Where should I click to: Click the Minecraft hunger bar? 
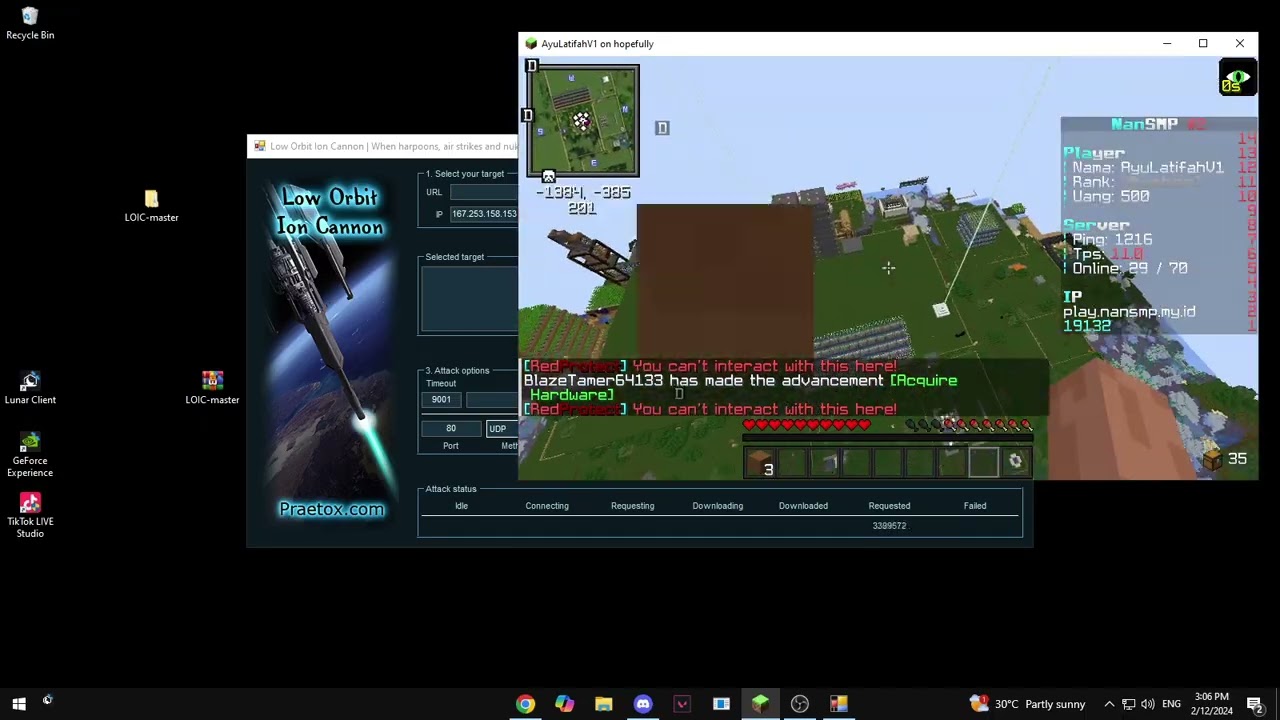coord(968,426)
